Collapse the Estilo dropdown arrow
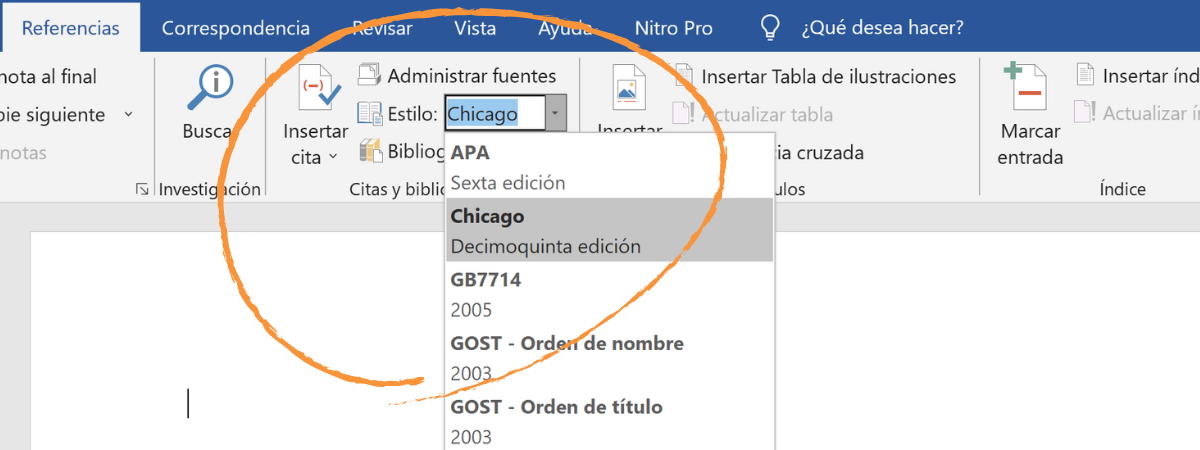This screenshot has height=450, width=1200. click(556, 114)
